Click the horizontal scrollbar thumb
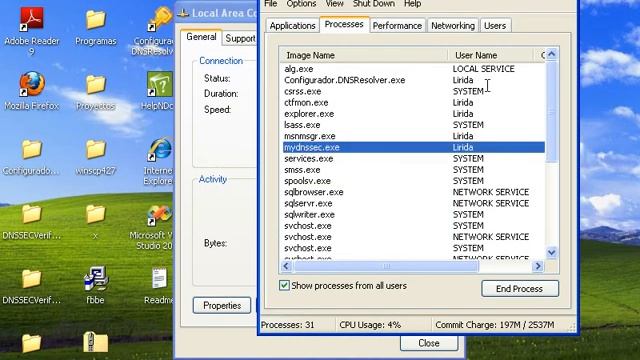The width and height of the screenshot is (640, 360). coord(386,266)
